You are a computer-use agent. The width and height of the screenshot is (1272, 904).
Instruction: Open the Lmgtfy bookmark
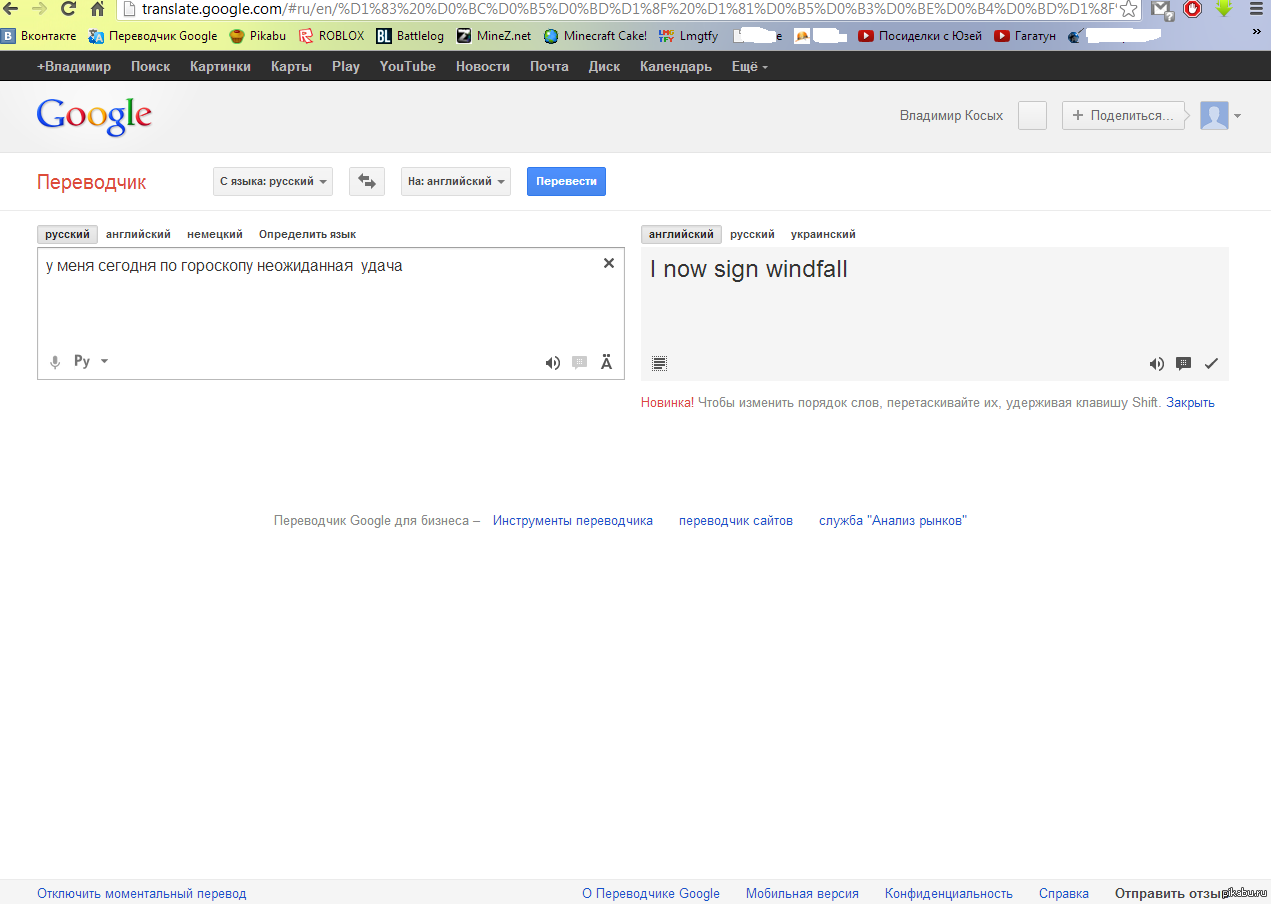(688, 36)
